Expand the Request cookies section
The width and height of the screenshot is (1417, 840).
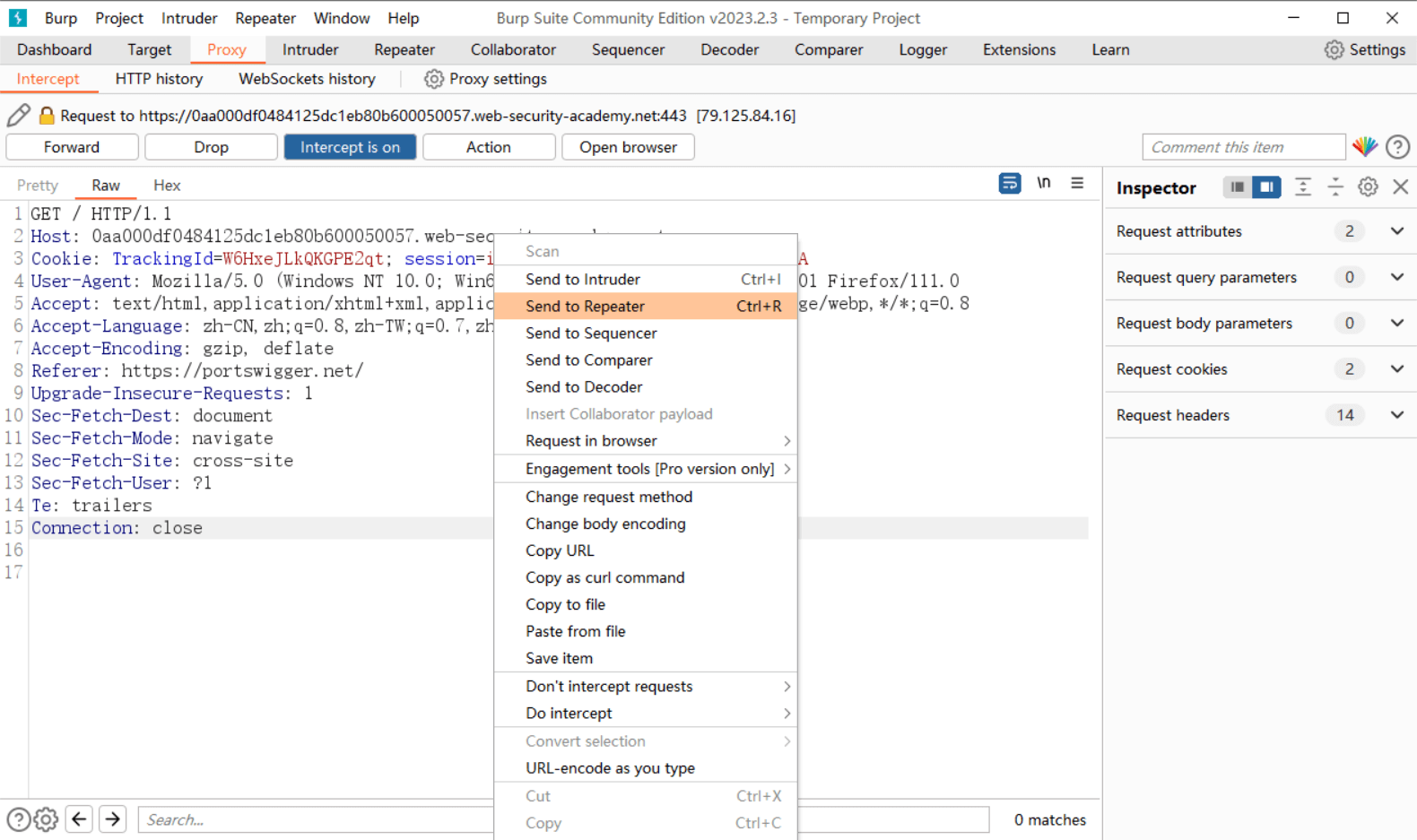coord(1396,369)
